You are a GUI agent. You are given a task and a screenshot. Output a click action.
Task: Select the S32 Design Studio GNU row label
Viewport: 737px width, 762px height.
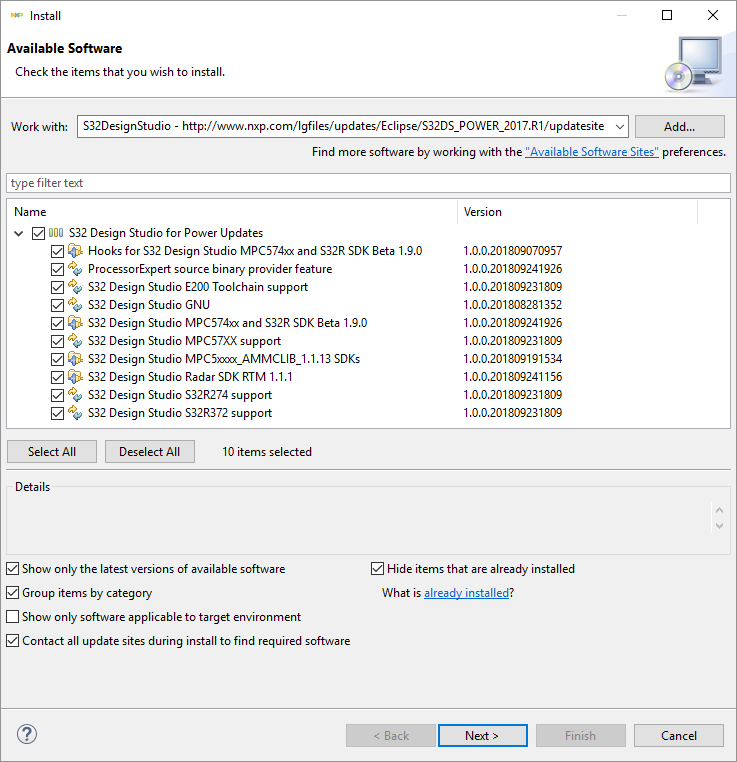point(149,305)
